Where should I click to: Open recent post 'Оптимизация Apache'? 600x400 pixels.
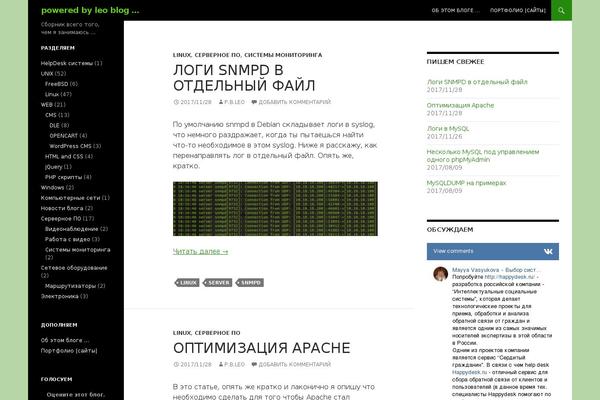pyautogui.click(x=460, y=105)
